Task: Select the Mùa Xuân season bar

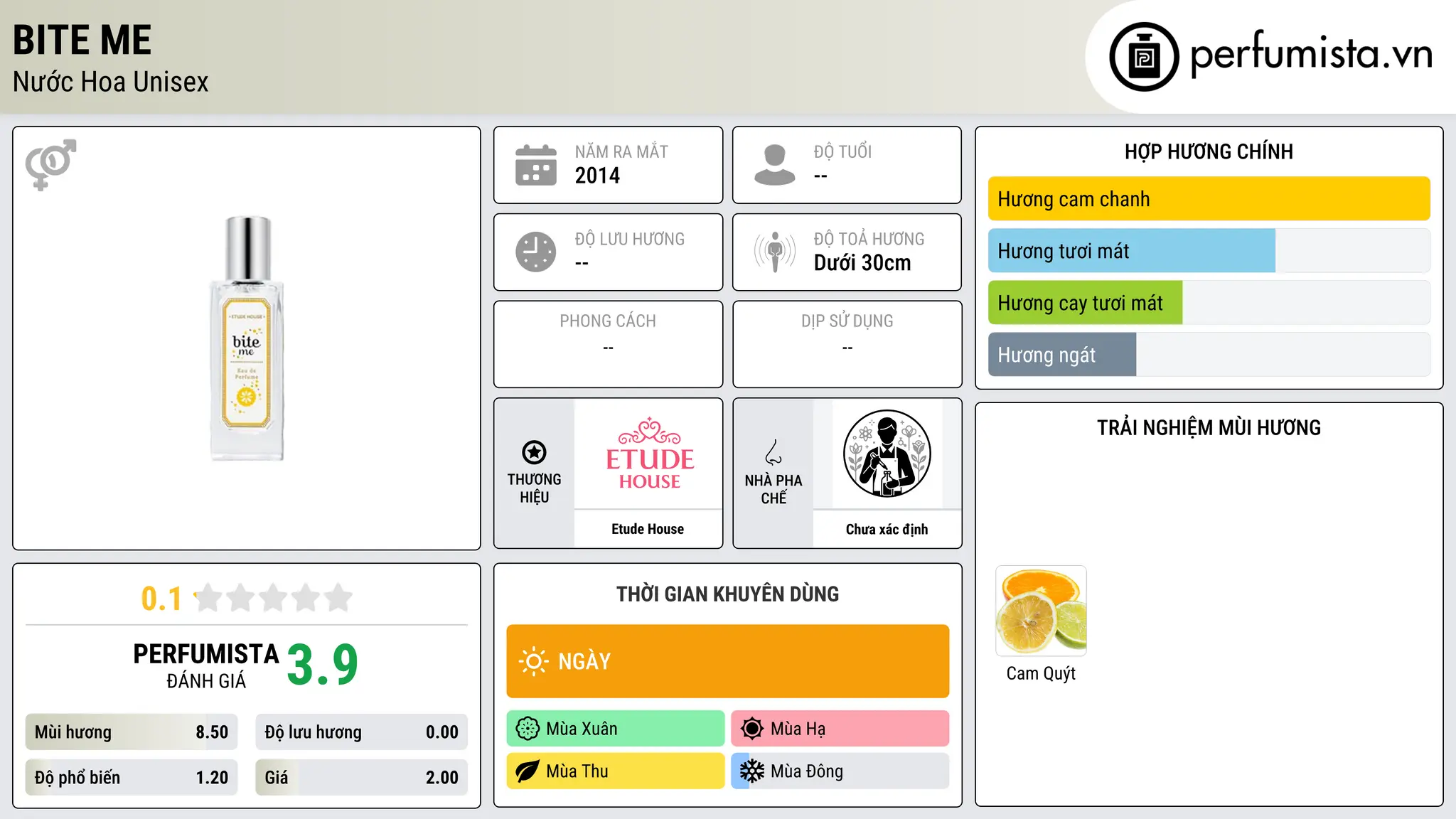Action: click(615, 729)
